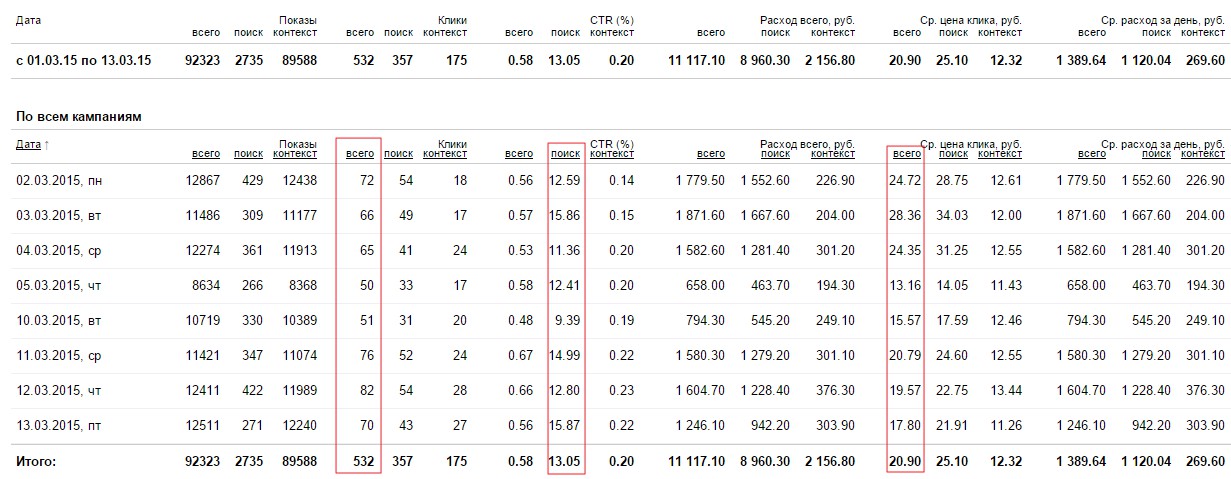
Task: Click the По всем кампаниям heading
Action: (78, 117)
